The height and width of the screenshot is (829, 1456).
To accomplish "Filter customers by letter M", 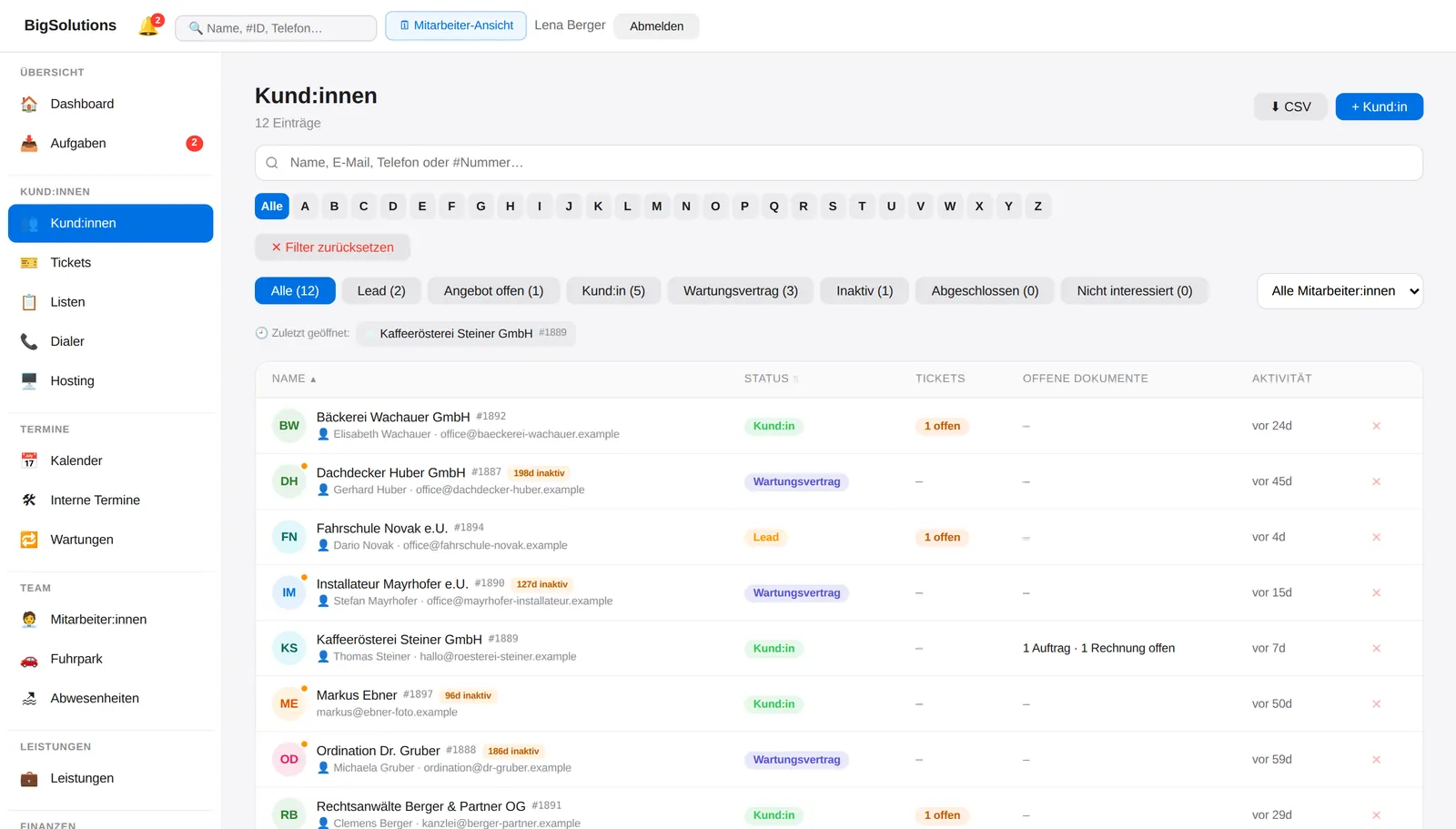I will pyautogui.click(x=656, y=207).
